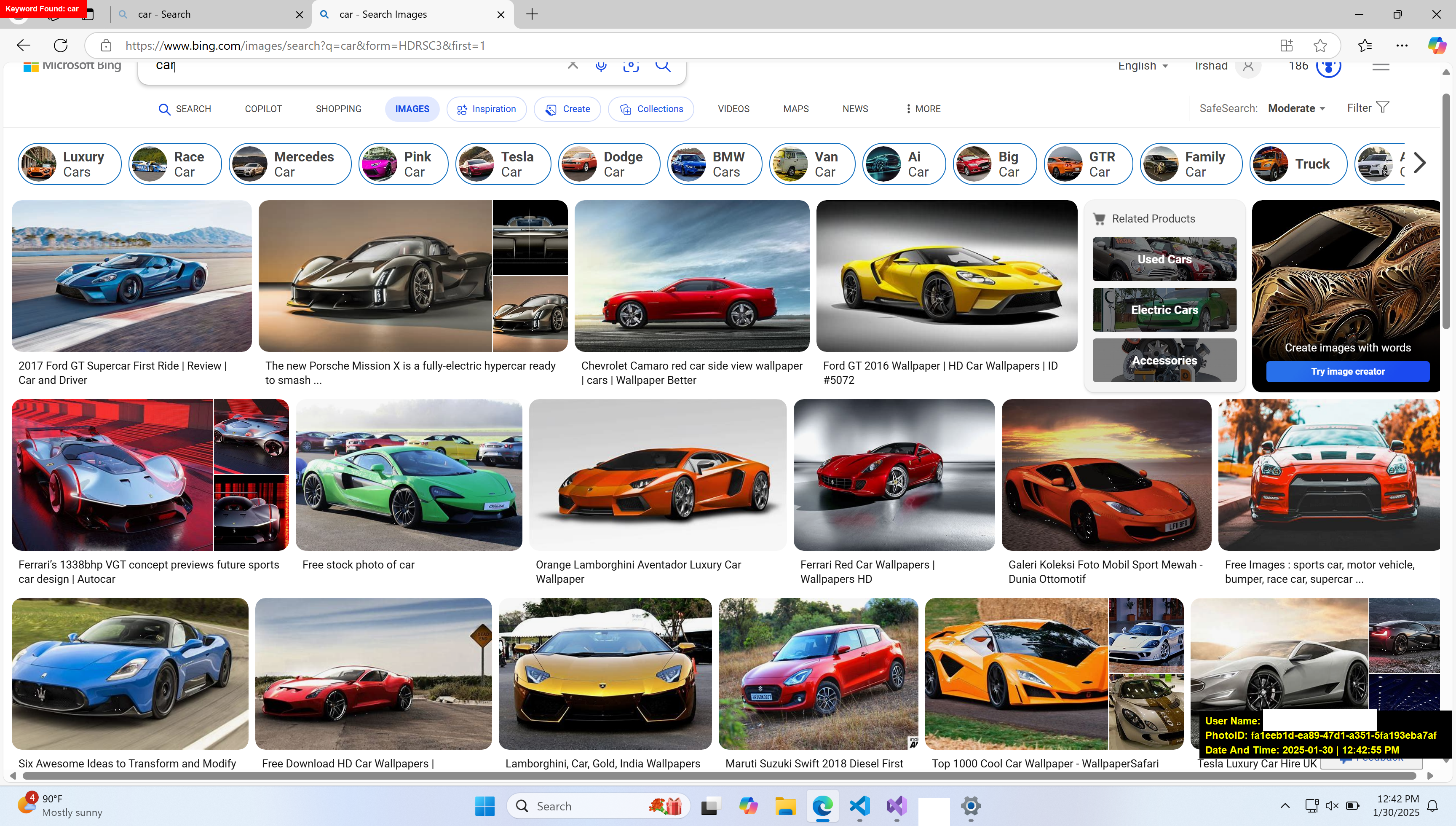Open browser Settings and more menu
The height and width of the screenshot is (826, 1456).
(1402, 46)
